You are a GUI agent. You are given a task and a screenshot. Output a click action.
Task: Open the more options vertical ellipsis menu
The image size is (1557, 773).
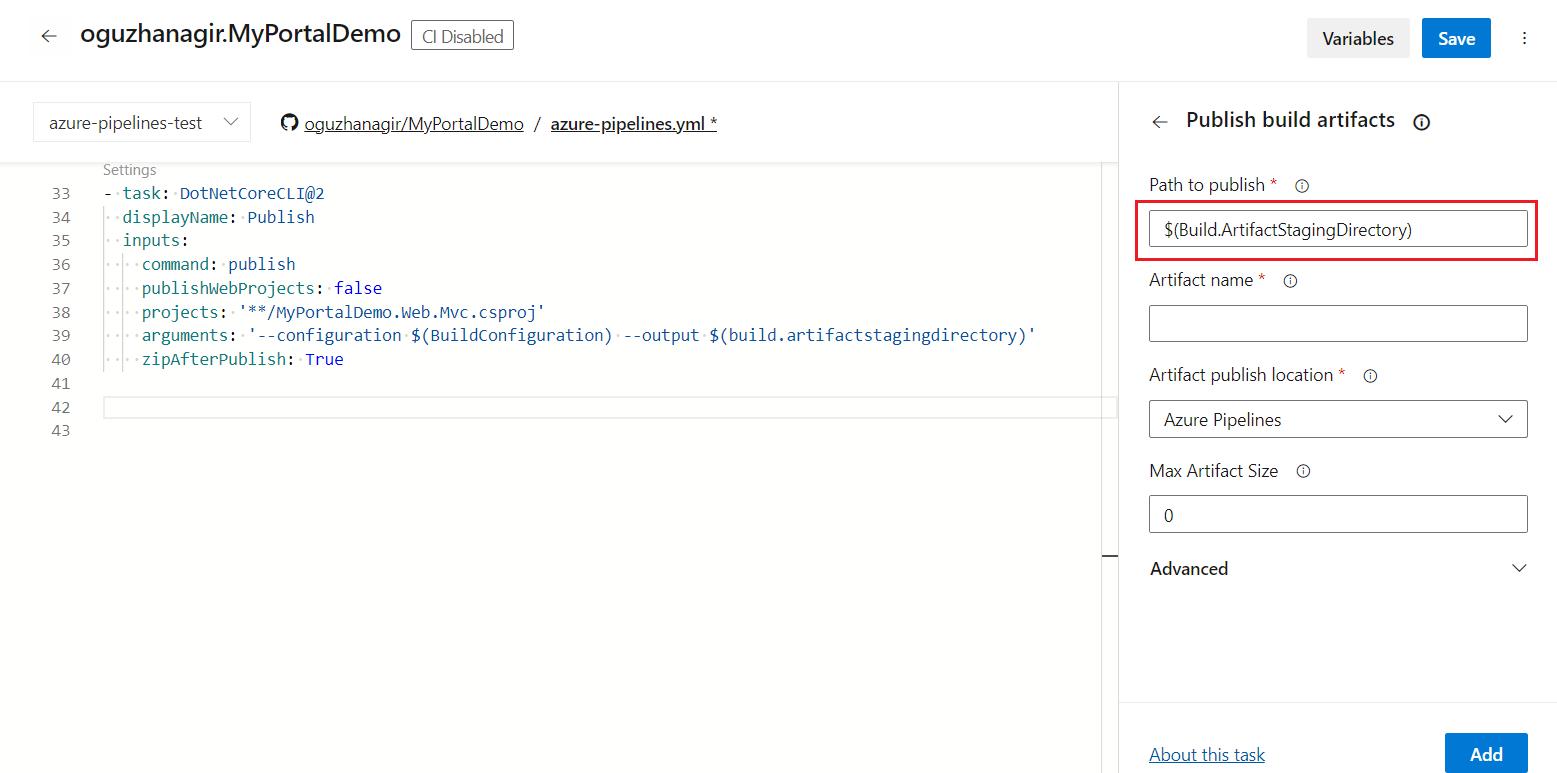(x=1524, y=38)
